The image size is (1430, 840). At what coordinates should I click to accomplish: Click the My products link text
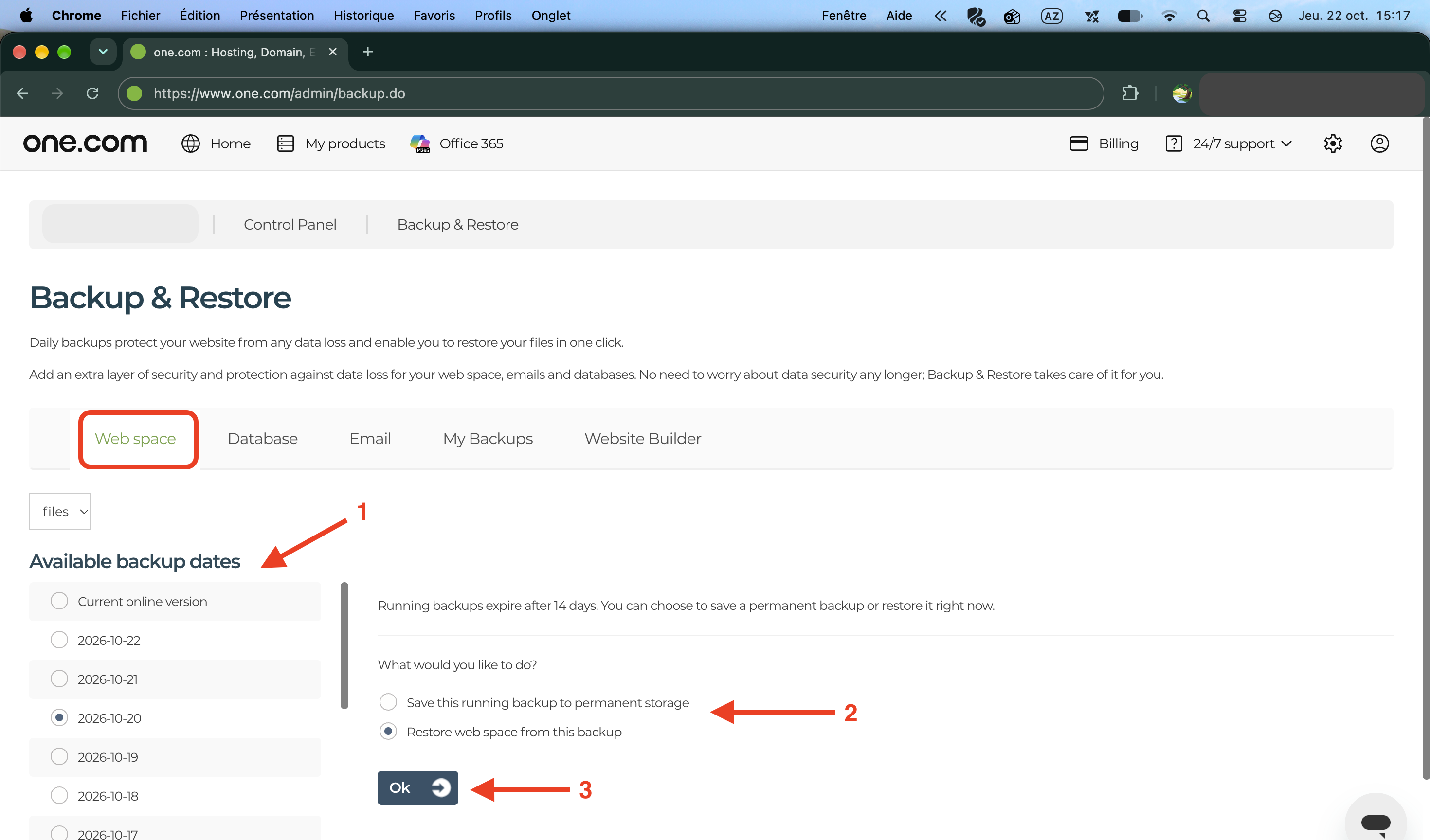coord(345,143)
